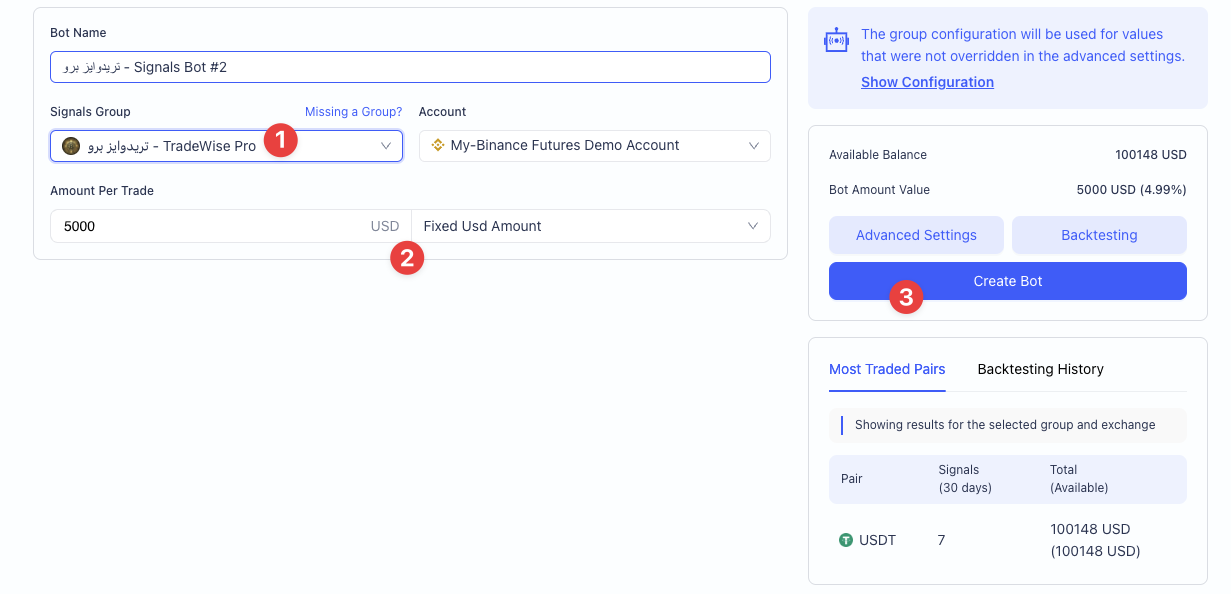Switch to the Most Traded Pairs tab
Image resolution: width=1231 pixels, height=594 pixels.
point(887,369)
